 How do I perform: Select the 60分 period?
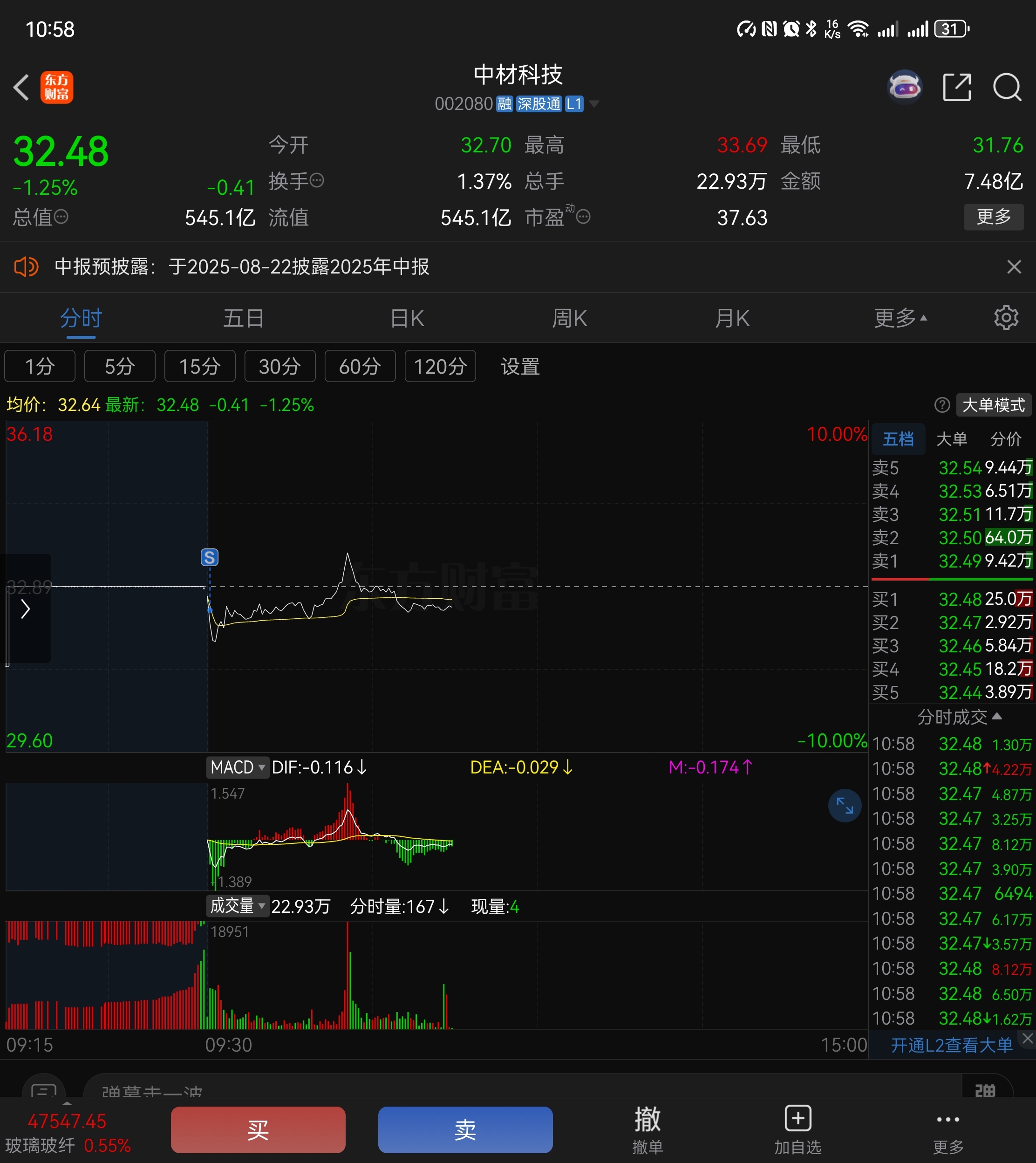click(x=360, y=366)
